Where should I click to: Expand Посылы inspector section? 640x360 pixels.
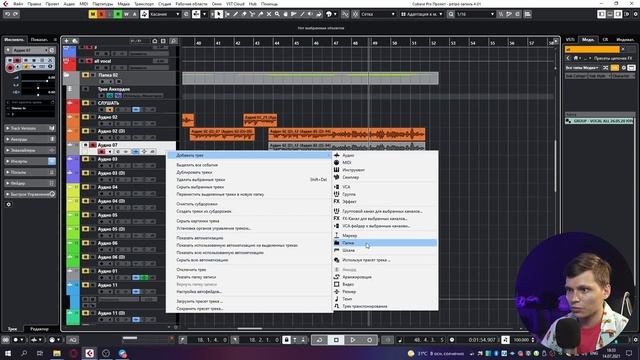[30, 172]
